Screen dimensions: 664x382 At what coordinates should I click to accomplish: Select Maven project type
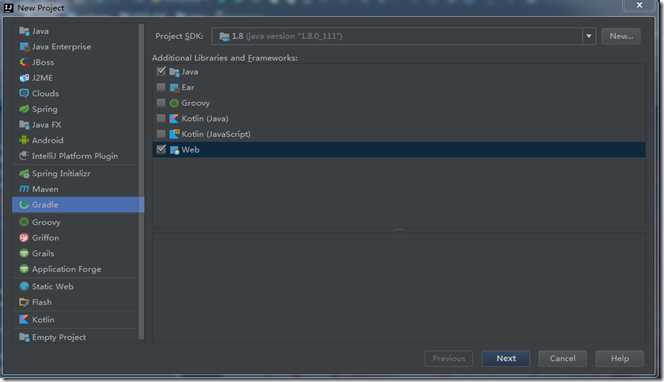[x=45, y=189]
